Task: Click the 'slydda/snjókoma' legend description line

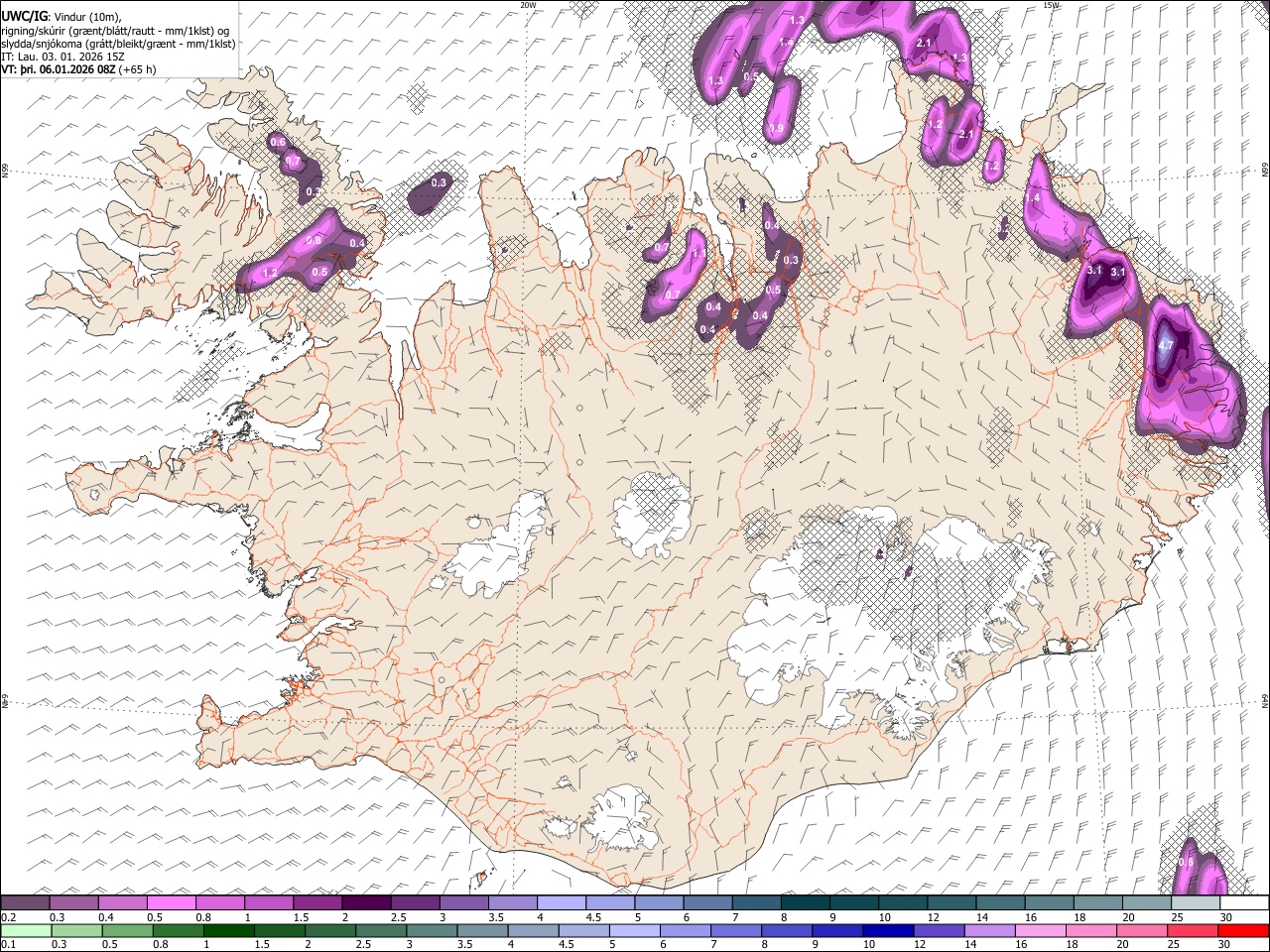Action: (118, 44)
